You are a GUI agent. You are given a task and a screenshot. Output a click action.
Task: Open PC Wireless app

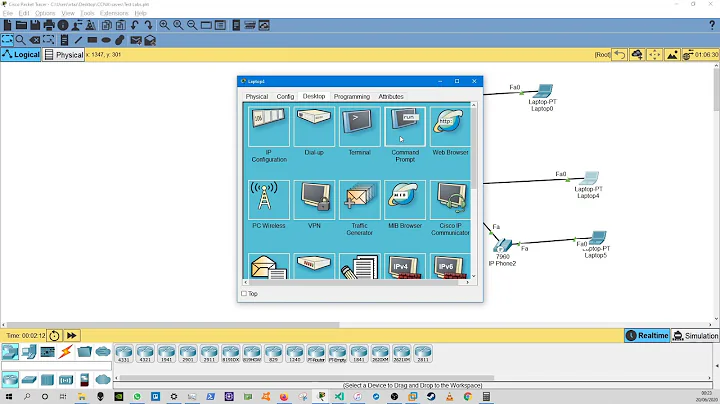tap(269, 200)
